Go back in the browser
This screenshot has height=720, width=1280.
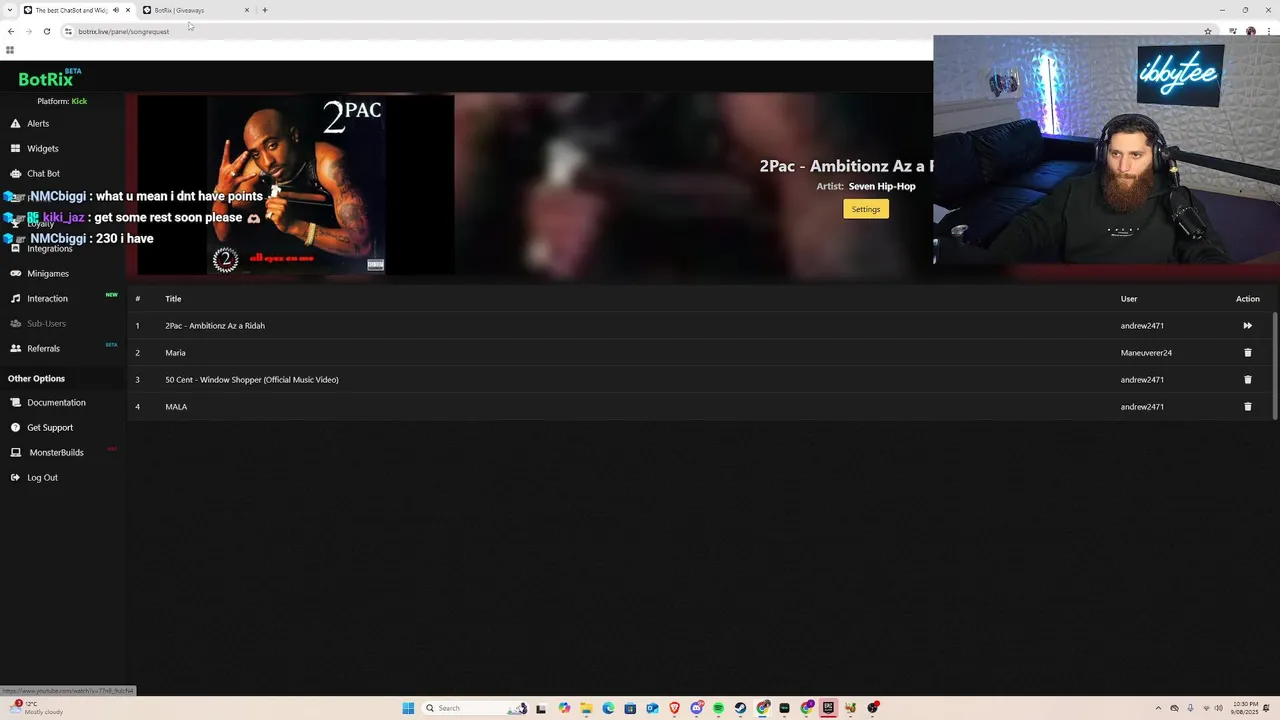pyautogui.click(x=11, y=31)
